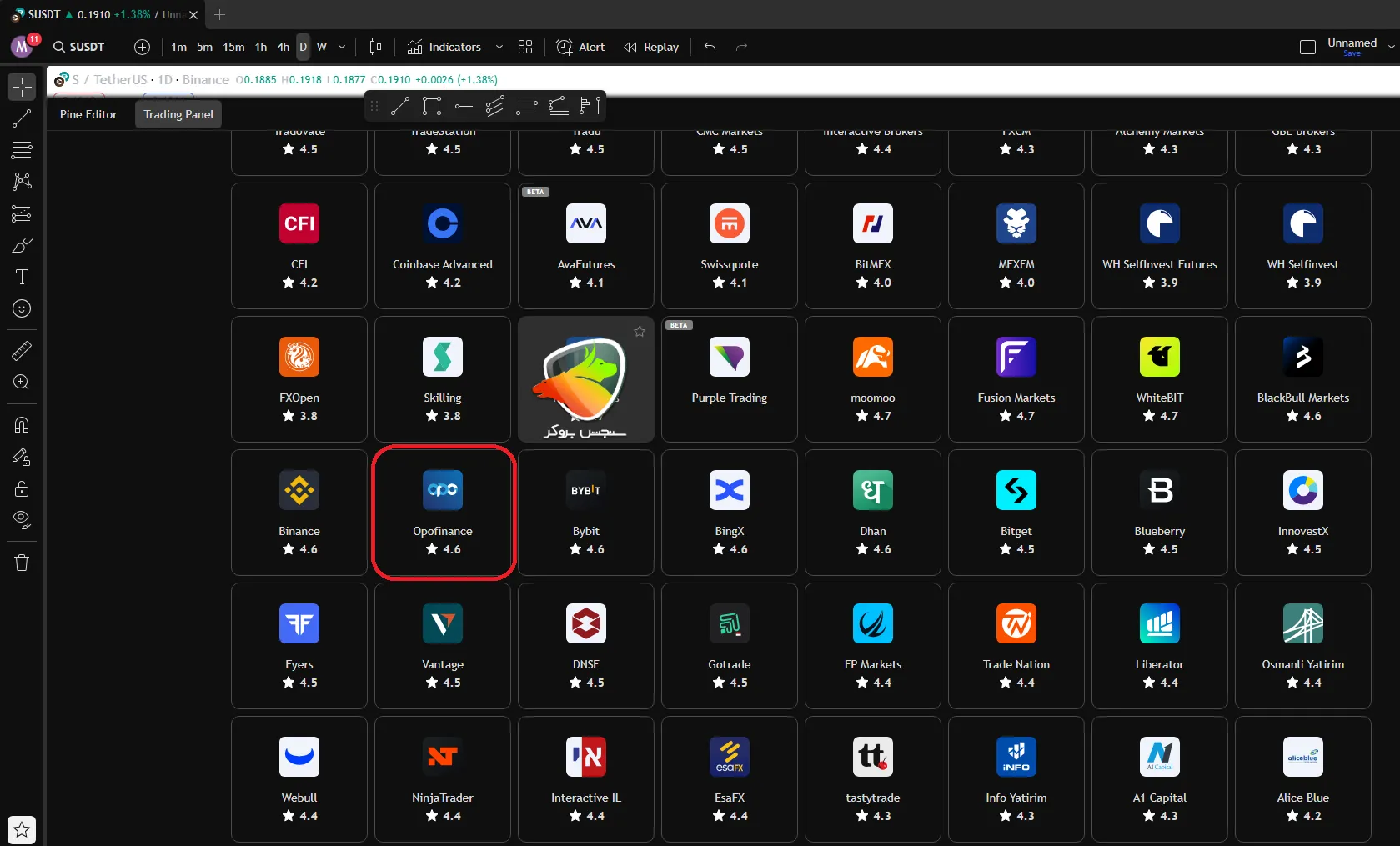
Task: Open the Trading Panel tab
Action: click(178, 114)
